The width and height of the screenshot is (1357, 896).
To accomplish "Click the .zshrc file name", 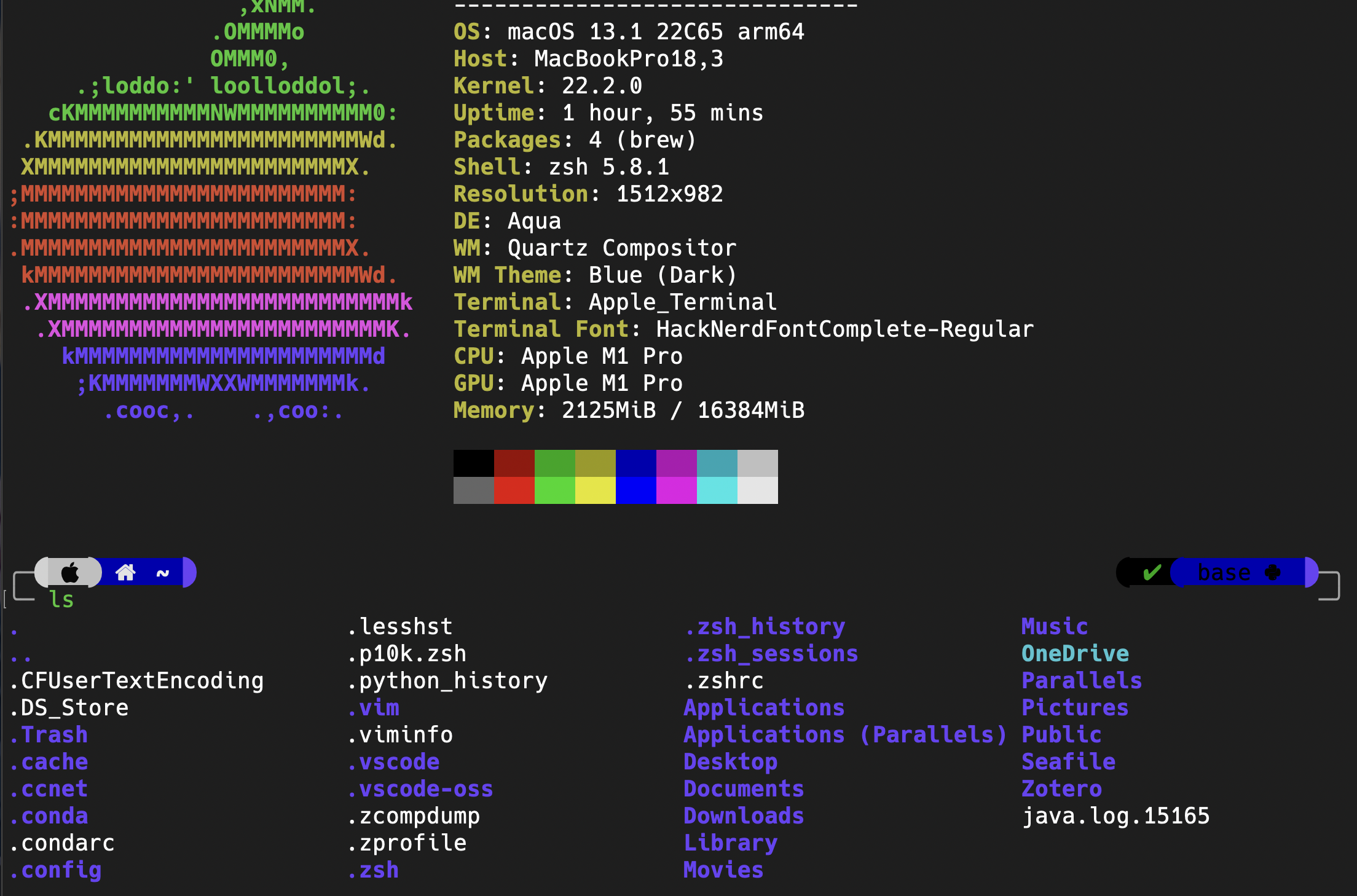I will [724, 681].
